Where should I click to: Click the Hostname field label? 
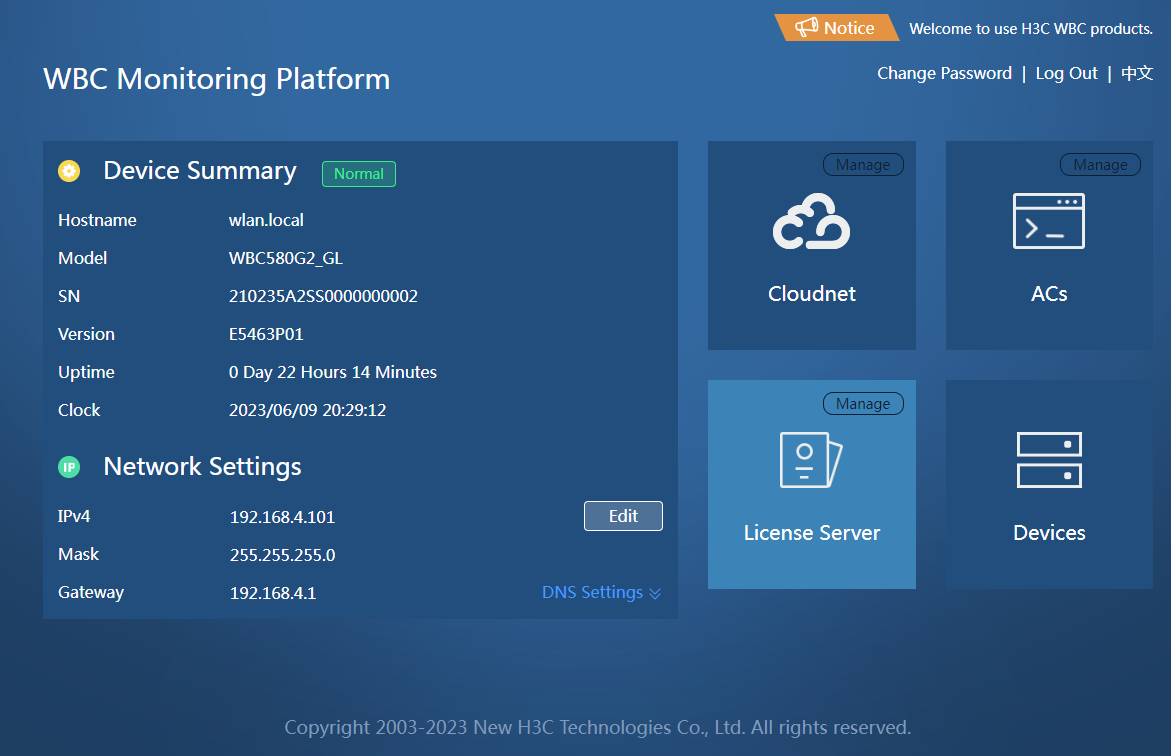[x=97, y=220]
